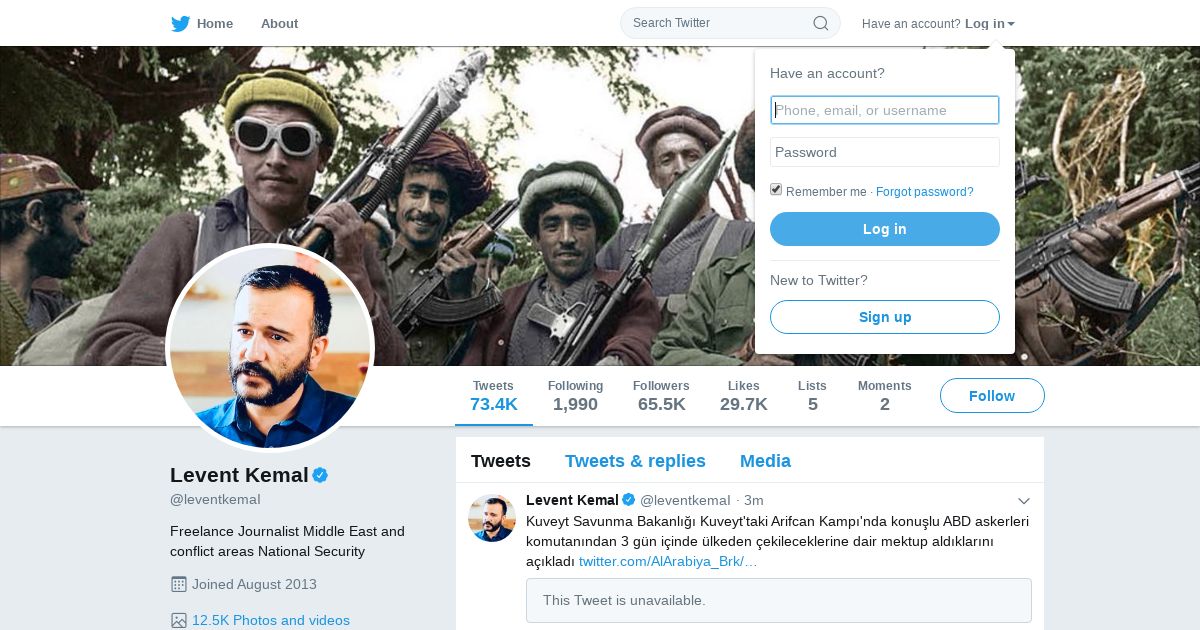Click the small avatar in the tweet

492,518
